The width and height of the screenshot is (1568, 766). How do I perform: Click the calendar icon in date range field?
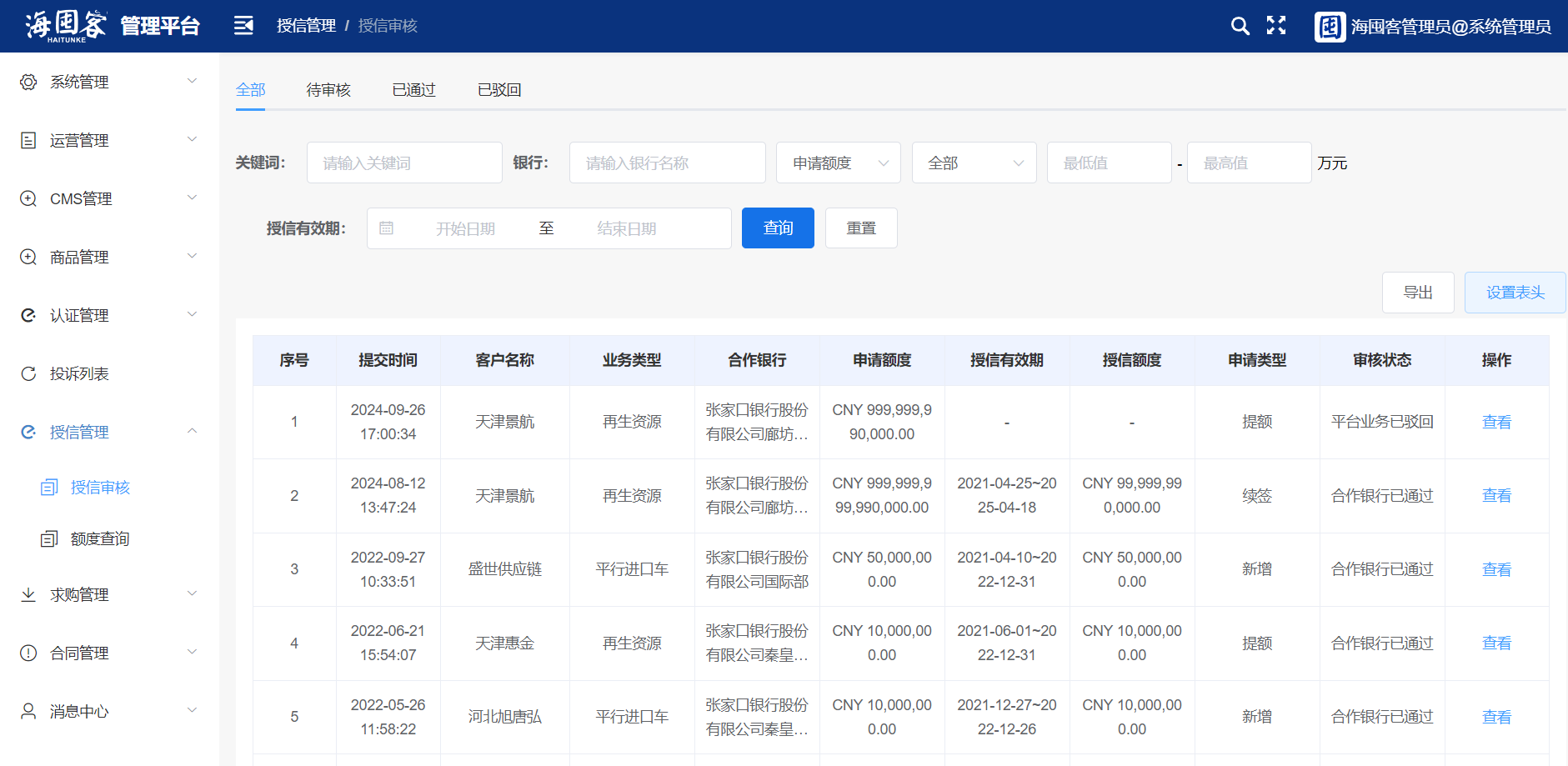pyautogui.click(x=386, y=228)
